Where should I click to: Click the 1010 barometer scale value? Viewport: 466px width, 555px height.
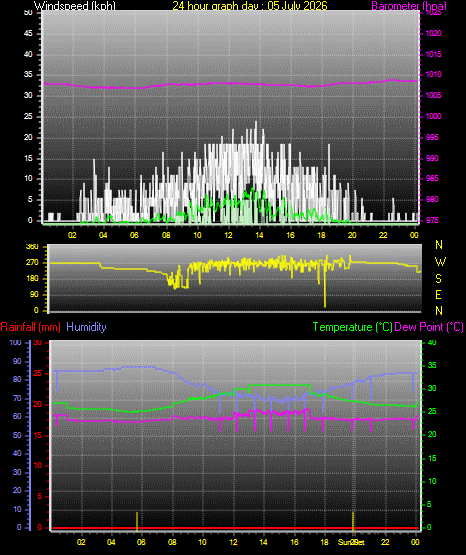click(433, 74)
